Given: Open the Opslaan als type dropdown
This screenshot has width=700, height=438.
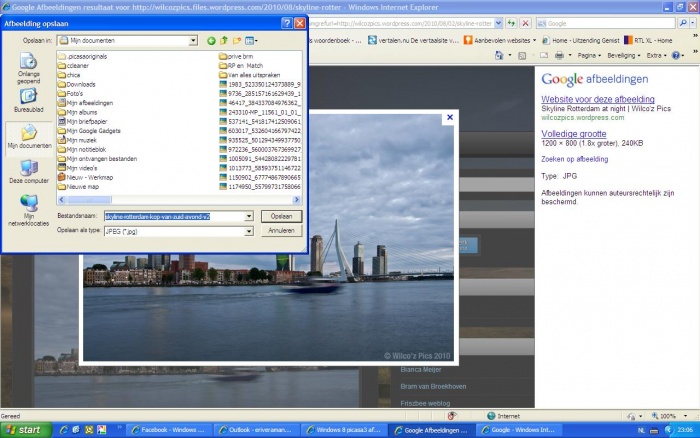Looking at the screenshot, I should 248,230.
